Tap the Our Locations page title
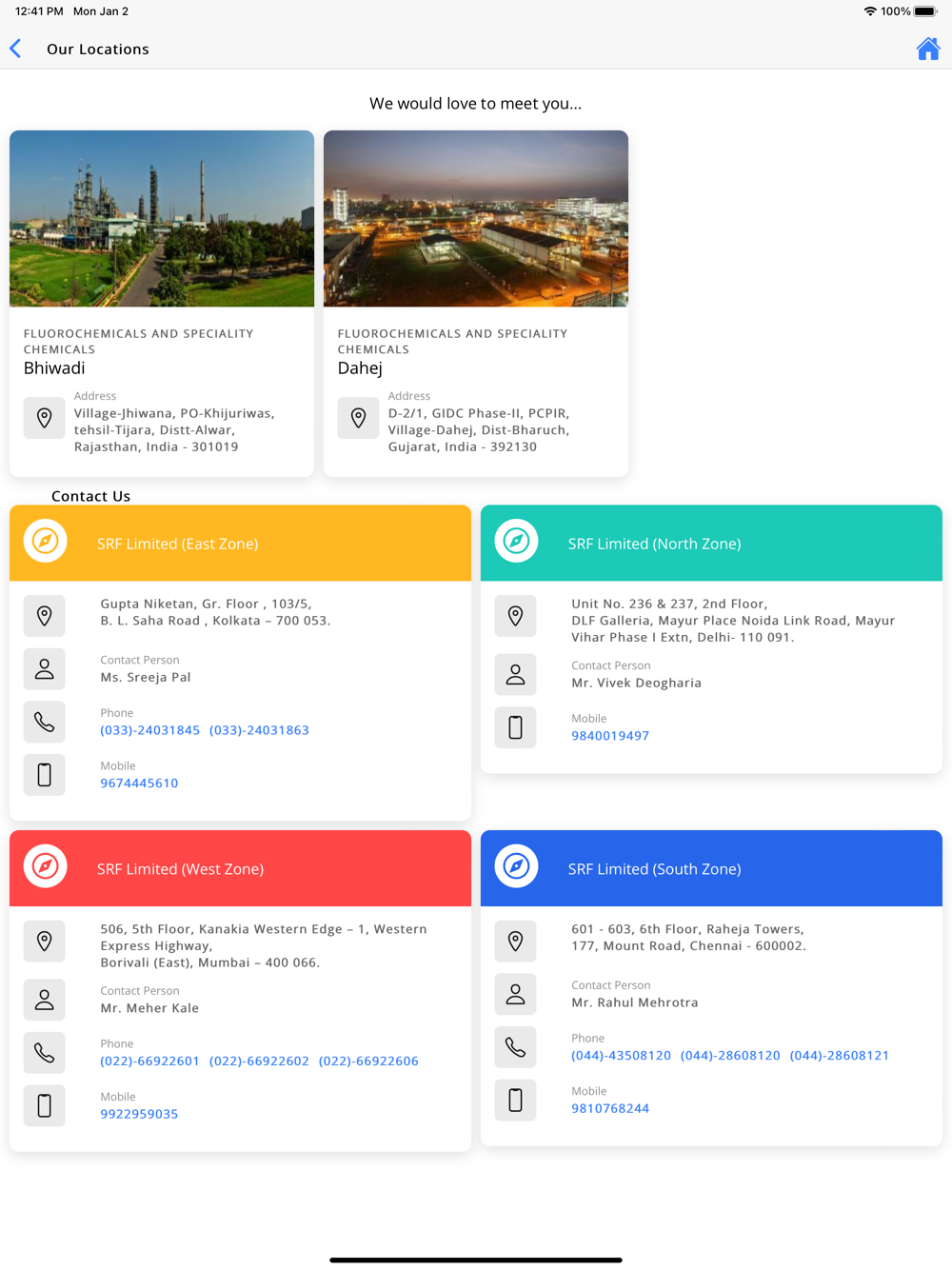 [98, 50]
